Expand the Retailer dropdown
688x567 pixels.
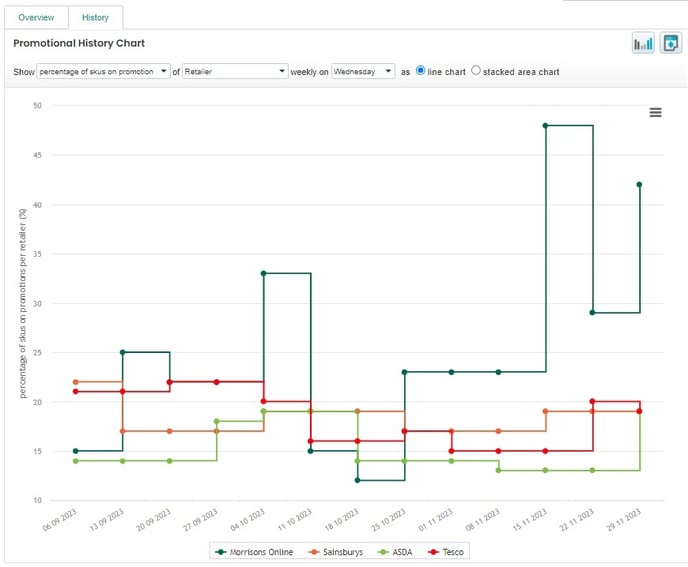click(x=234, y=72)
